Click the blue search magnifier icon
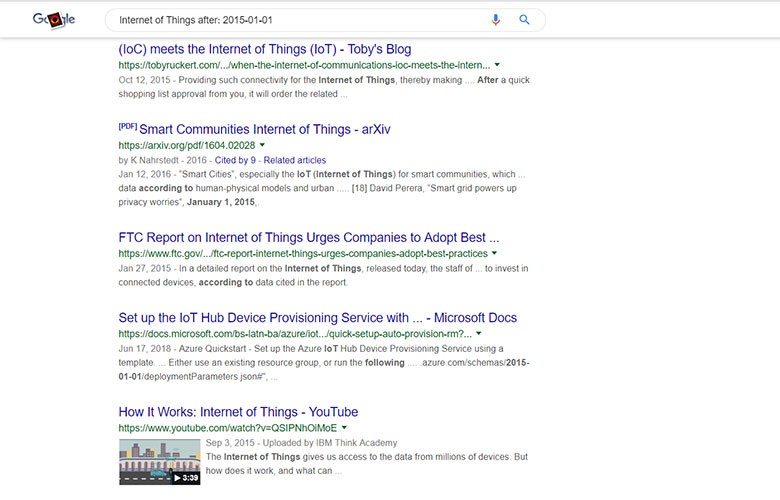This screenshot has width=780, height=500. (x=524, y=20)
